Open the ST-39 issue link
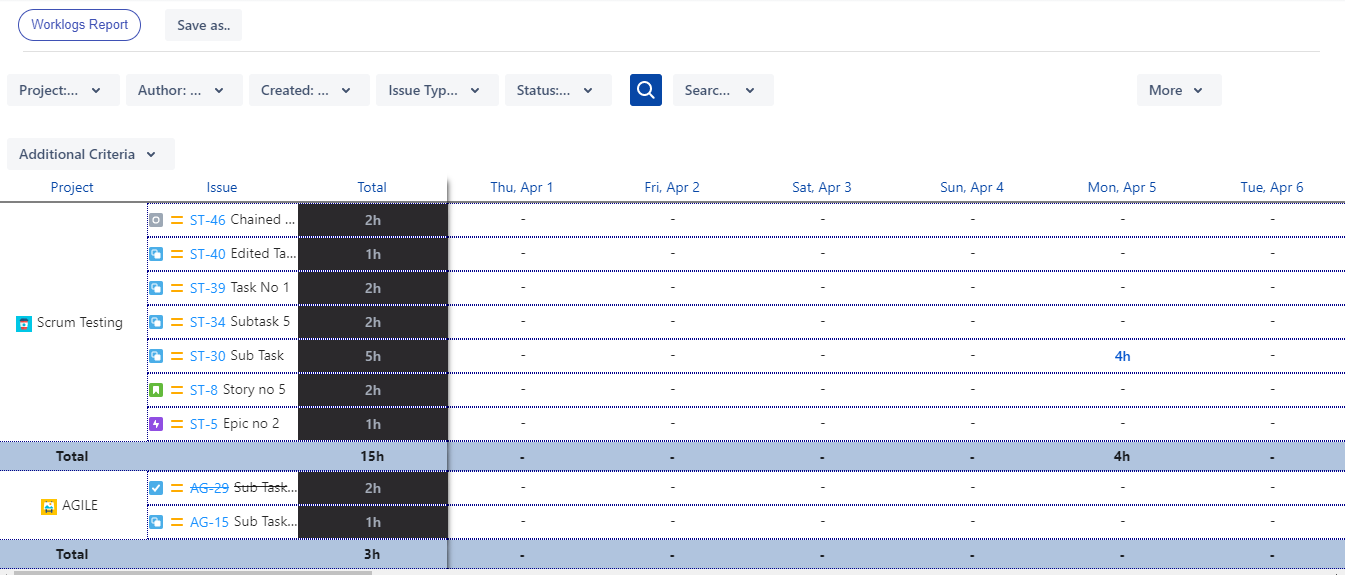 pyautogui.click(x=208, y=288)
